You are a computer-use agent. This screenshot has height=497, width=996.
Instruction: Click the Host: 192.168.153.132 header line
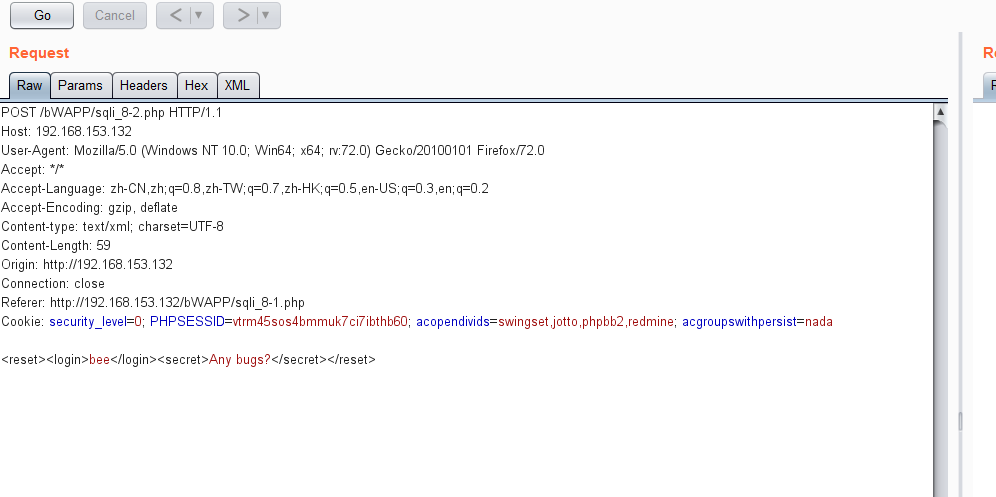[67, 132]
